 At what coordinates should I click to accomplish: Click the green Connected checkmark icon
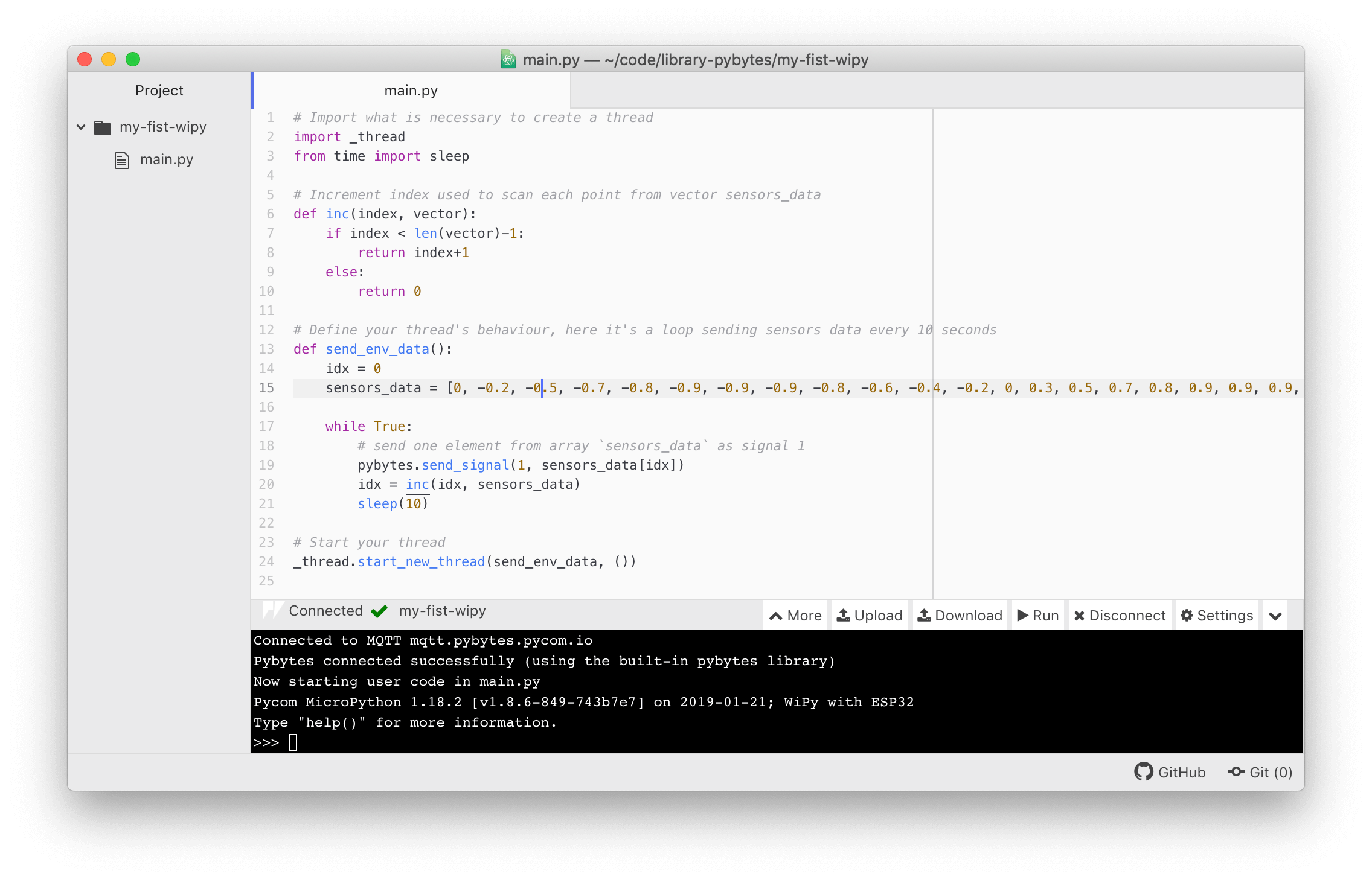click(379, 611)
